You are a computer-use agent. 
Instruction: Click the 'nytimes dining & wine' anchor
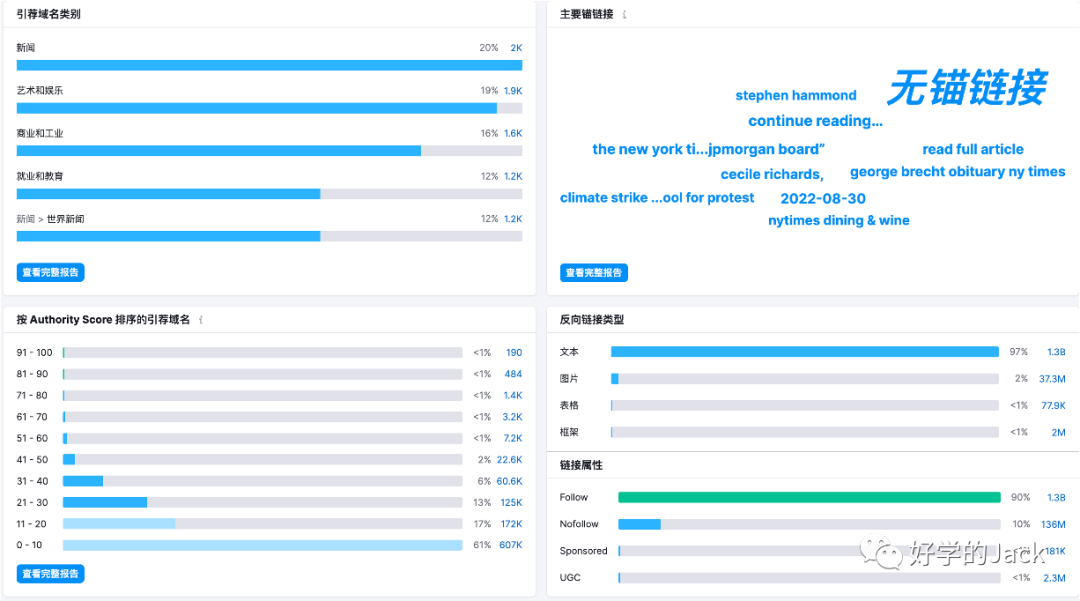tap(839, 220)
